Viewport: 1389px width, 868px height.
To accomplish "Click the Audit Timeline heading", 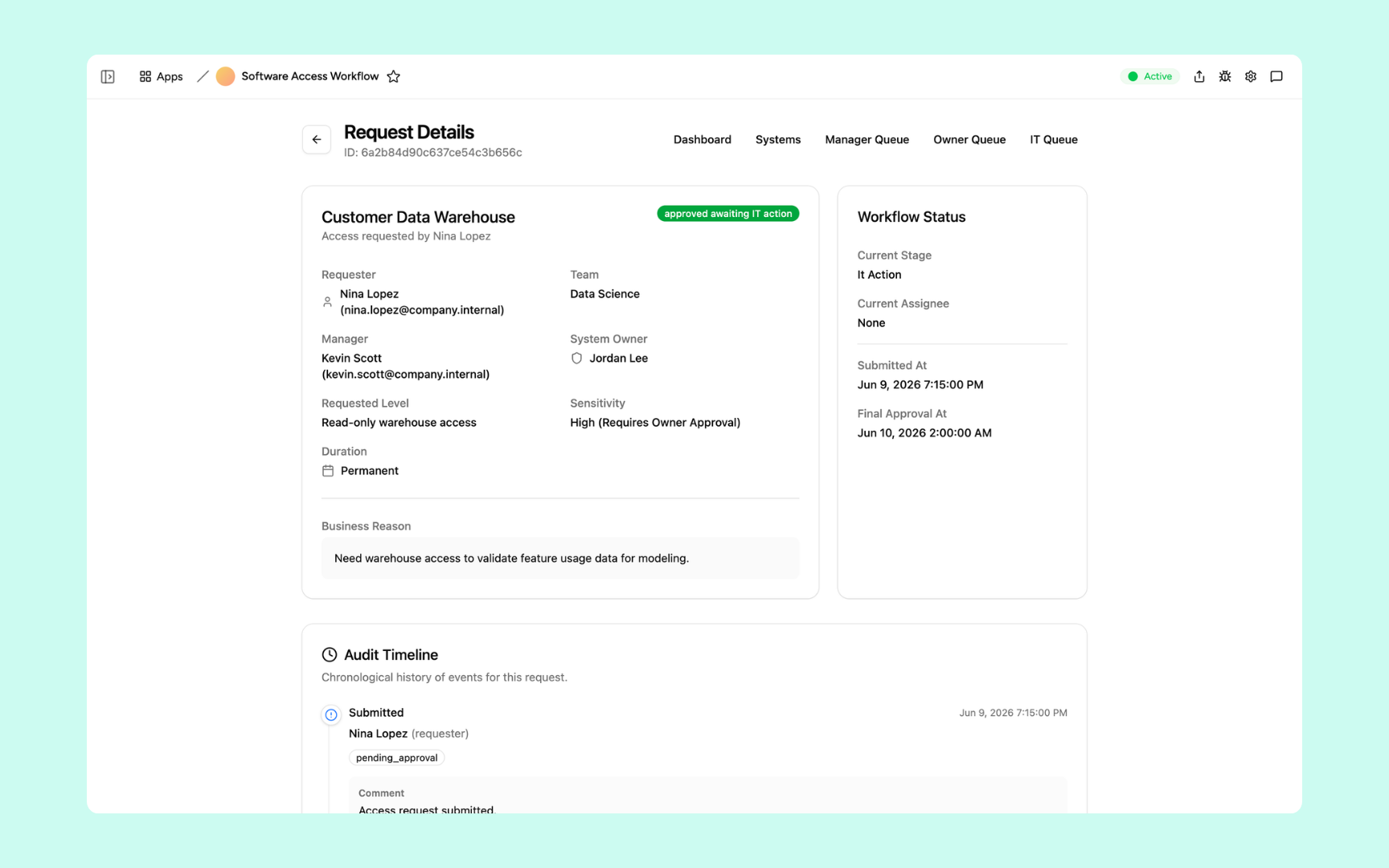I will (391, 655).
